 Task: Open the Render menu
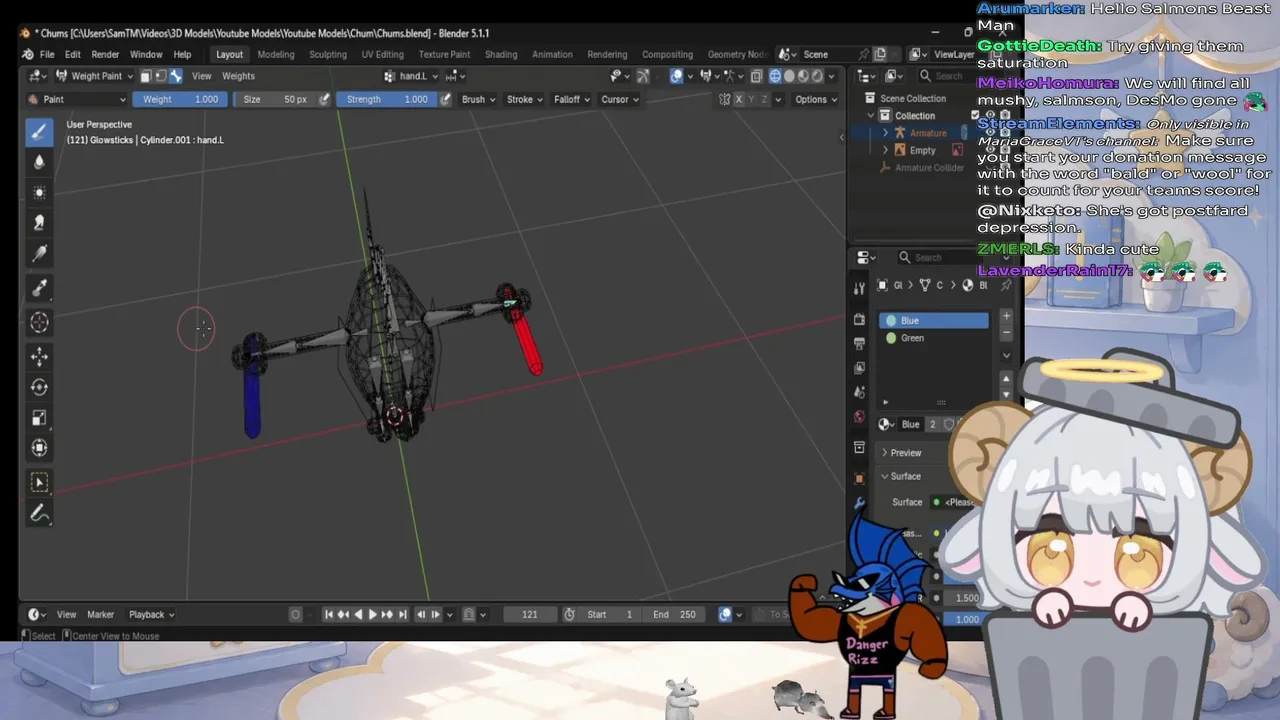tap(105, 54)
